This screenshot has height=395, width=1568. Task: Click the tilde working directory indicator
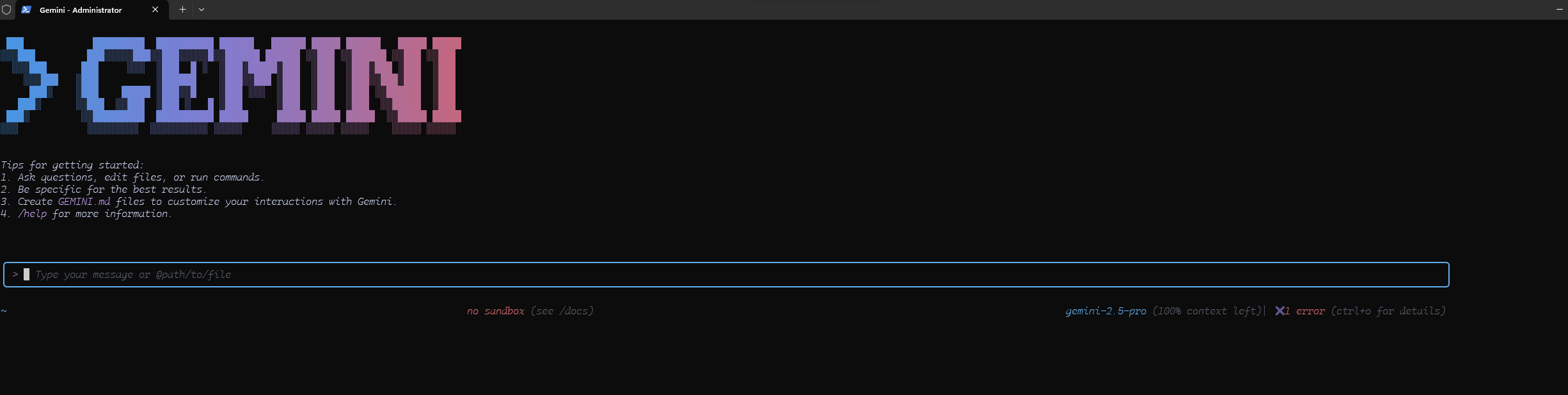(x=4, y=311)
